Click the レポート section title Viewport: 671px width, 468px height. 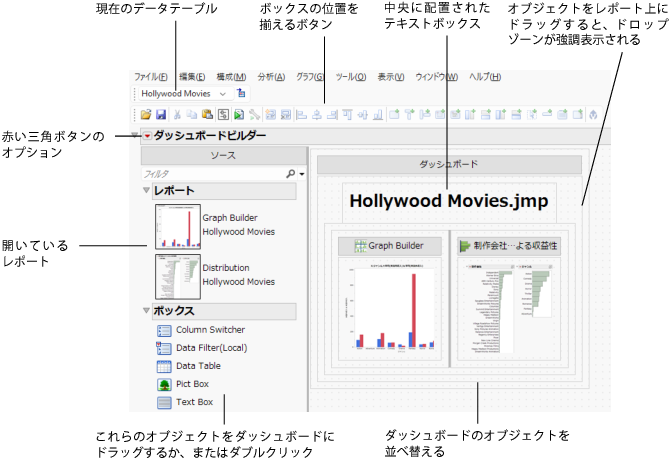[174, 191]
